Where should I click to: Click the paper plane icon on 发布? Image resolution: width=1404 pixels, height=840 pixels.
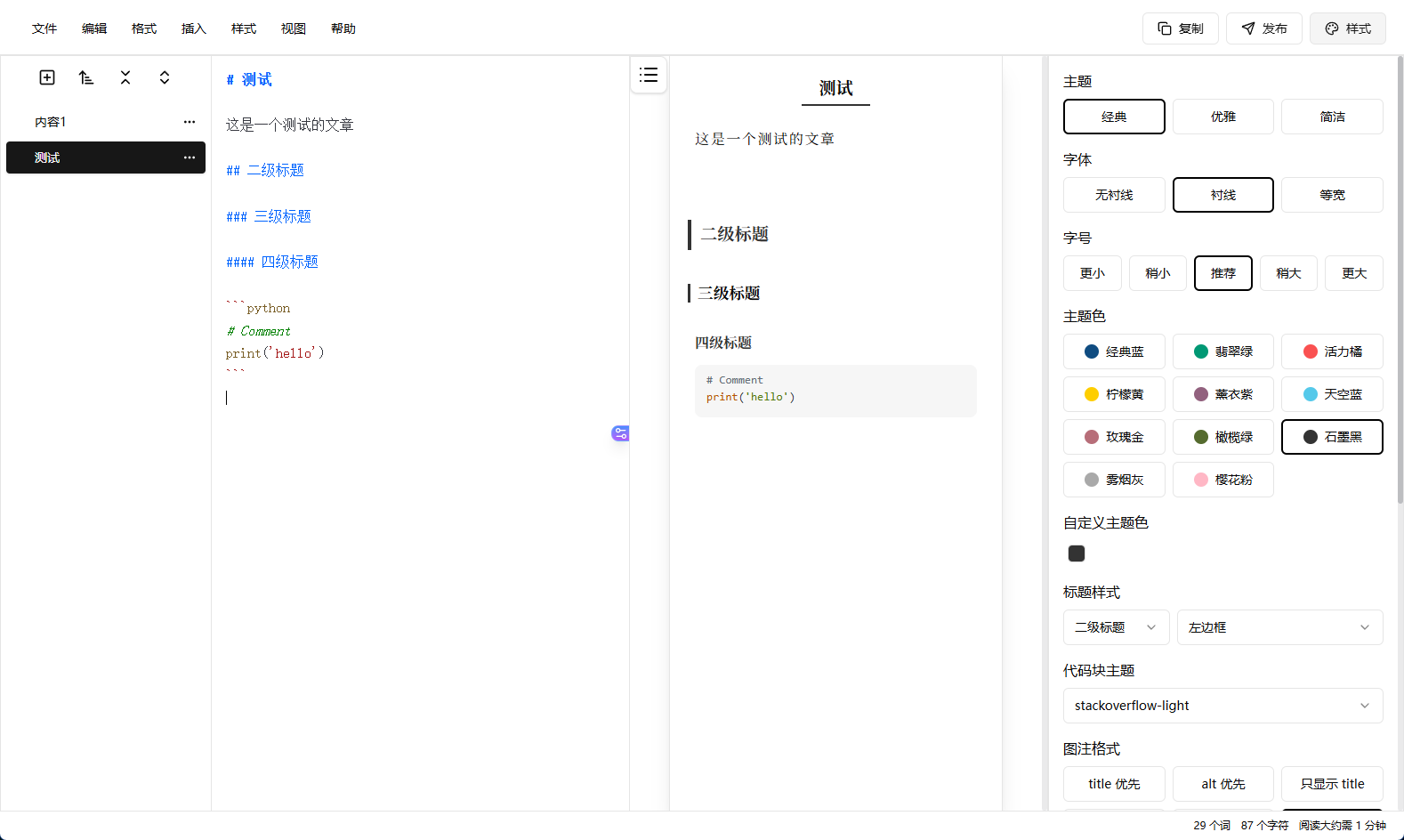1248,28
